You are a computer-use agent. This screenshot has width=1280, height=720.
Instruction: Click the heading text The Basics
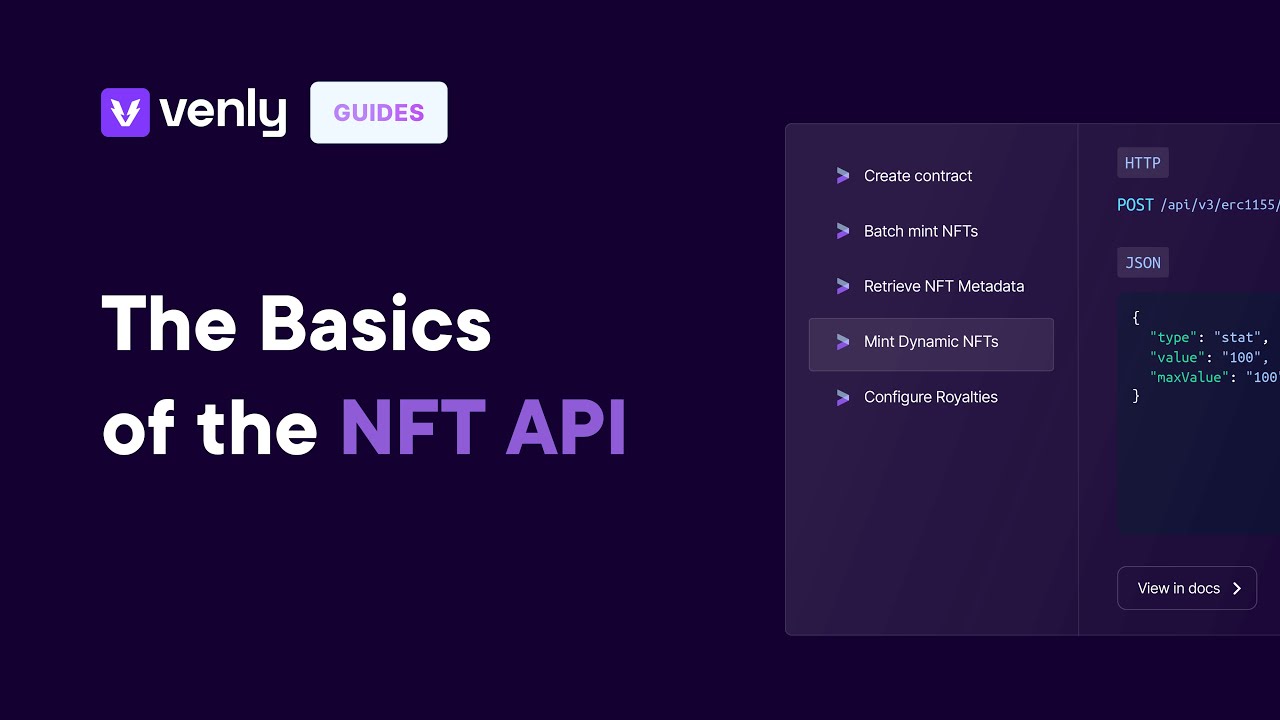(x=297, y=324)
